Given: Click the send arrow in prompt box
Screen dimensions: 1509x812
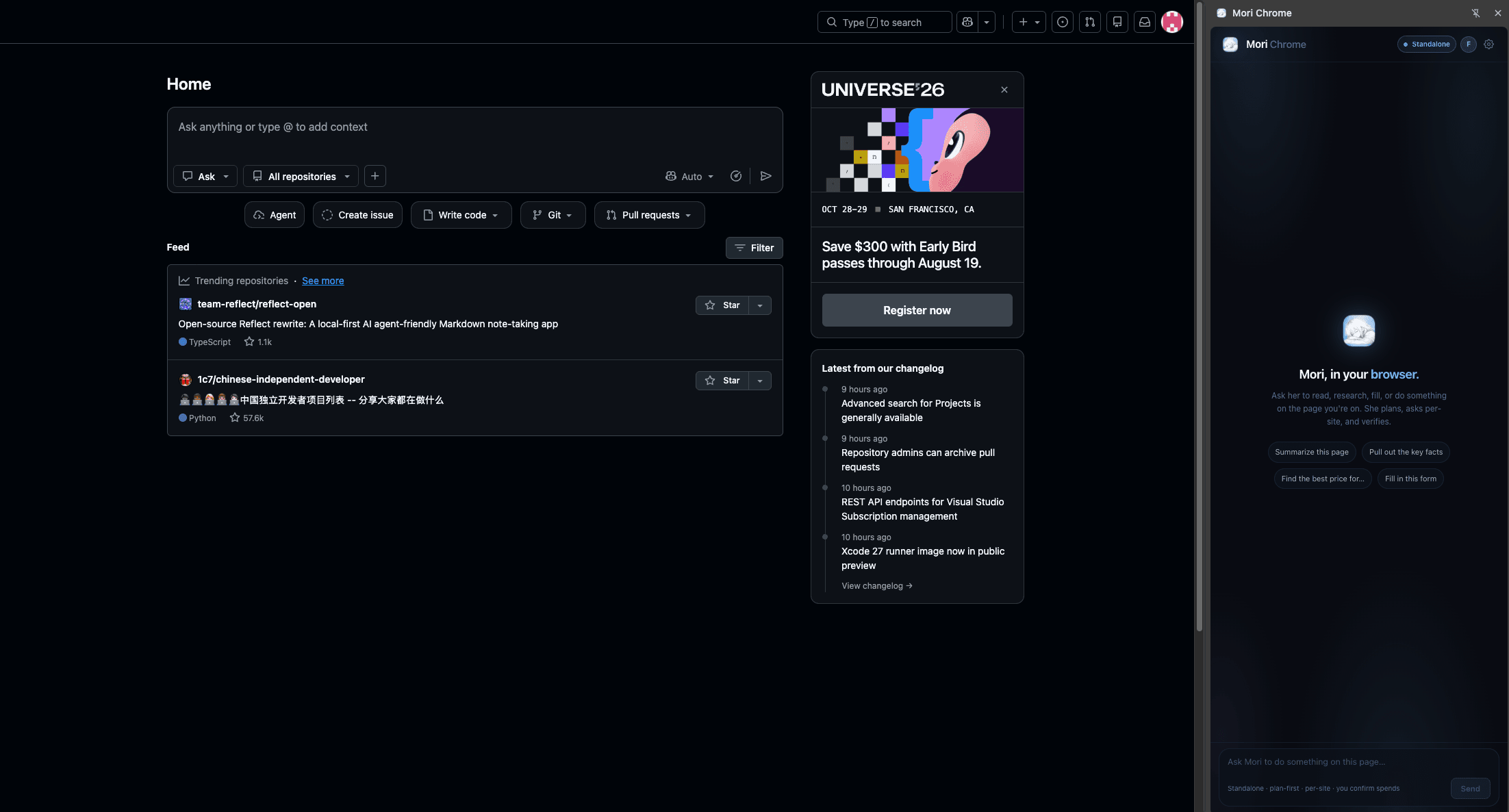Looking at the screenshot, I should tap(766, 176).
